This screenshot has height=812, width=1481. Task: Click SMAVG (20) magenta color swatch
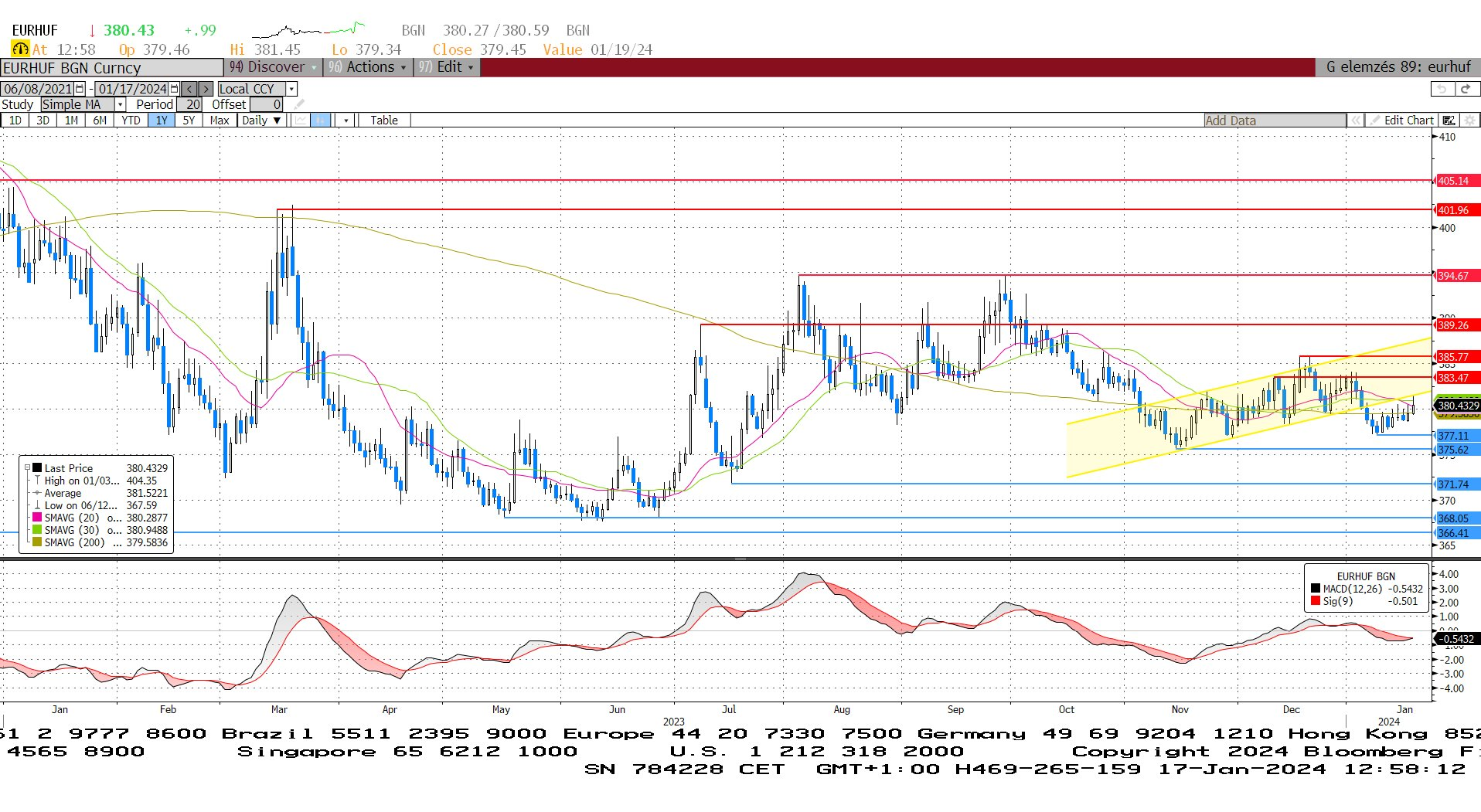(x=37, y=518)
